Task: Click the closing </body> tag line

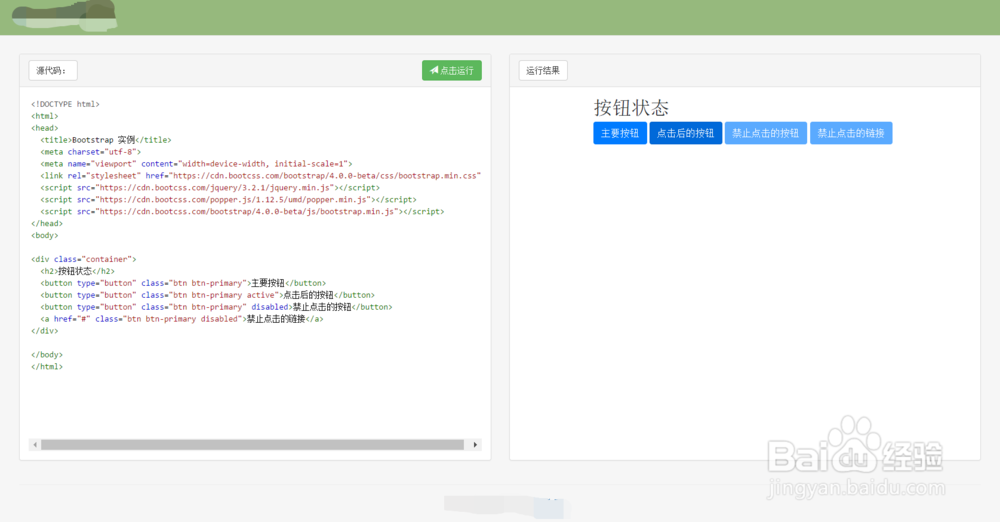Action: pos(47,355)
